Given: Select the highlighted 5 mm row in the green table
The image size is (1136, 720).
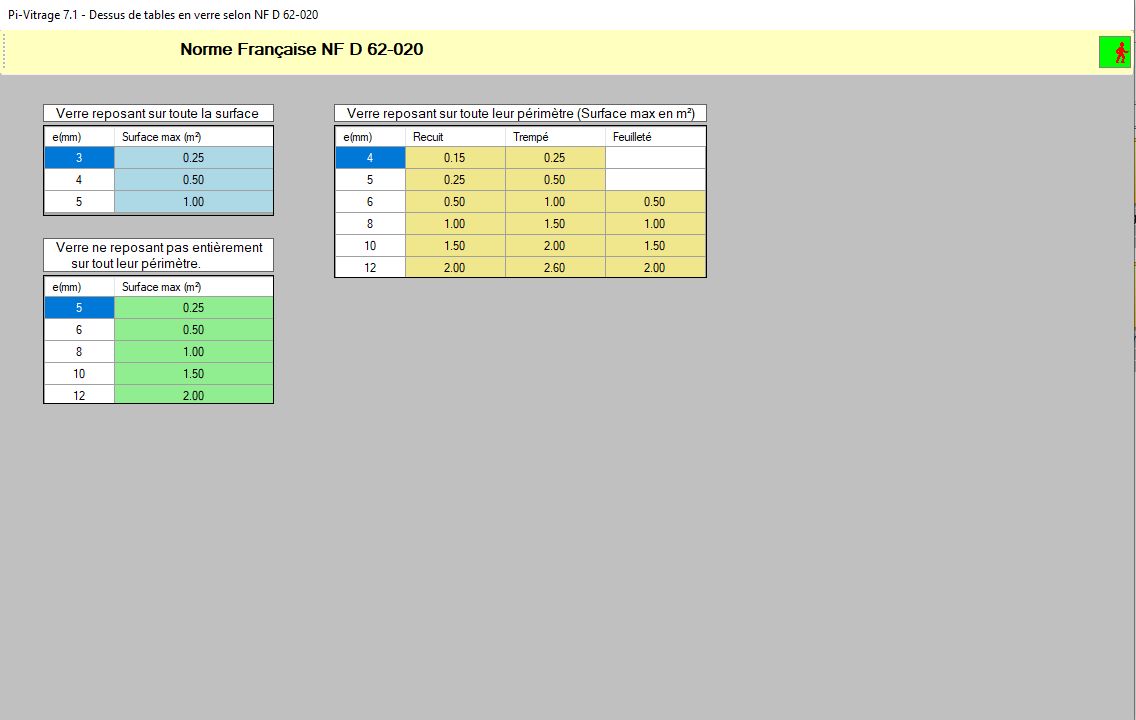Looking at the screenshot, I should (x=79, y=308).
